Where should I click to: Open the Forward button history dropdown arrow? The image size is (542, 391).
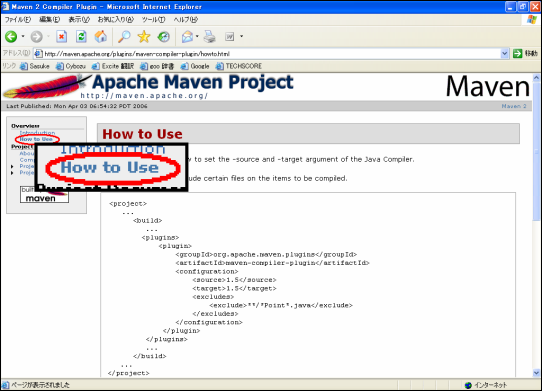(x=48, y=36)
